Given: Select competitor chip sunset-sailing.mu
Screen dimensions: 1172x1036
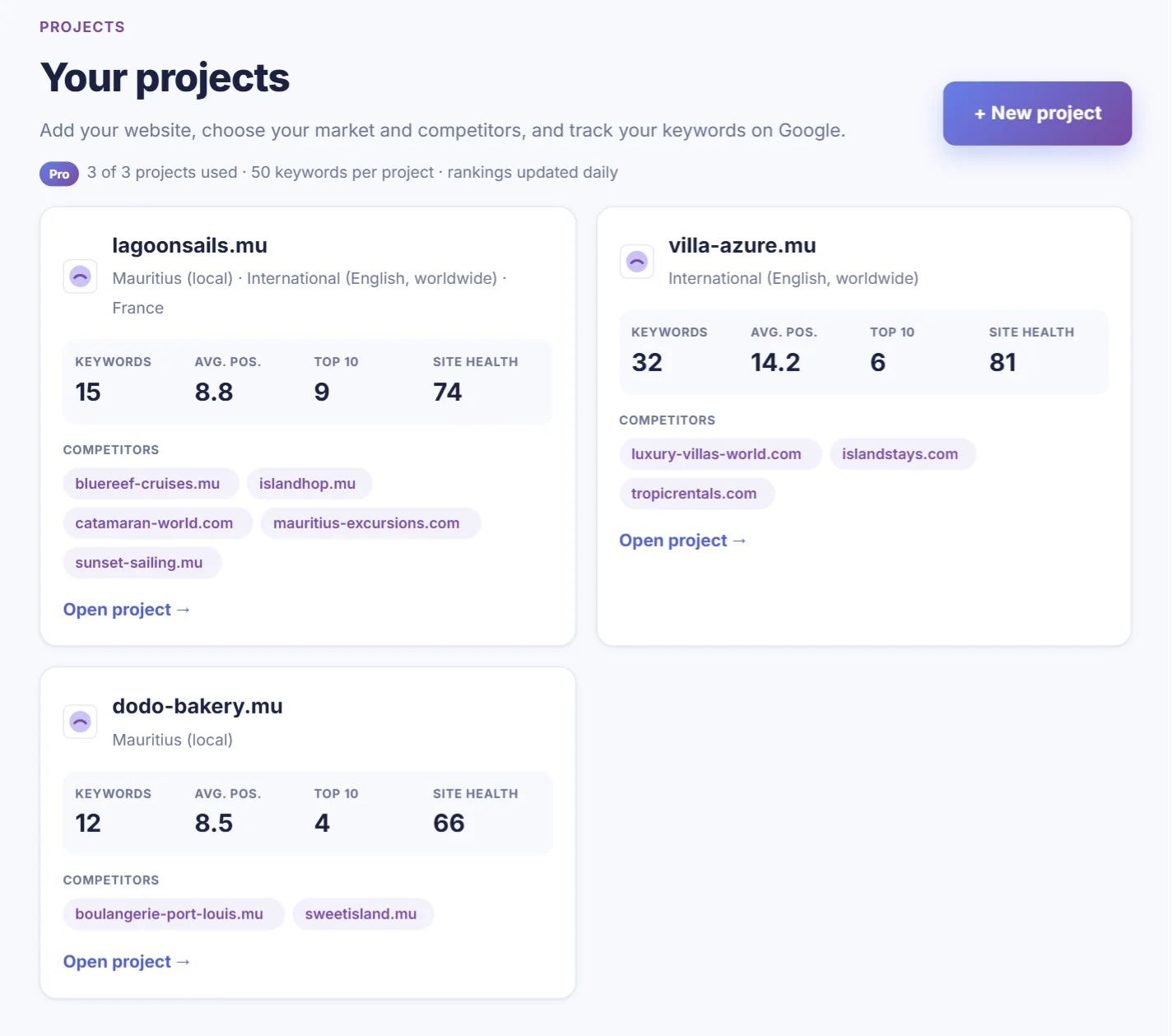Looking at the screenshot, I should pos(142,563).
